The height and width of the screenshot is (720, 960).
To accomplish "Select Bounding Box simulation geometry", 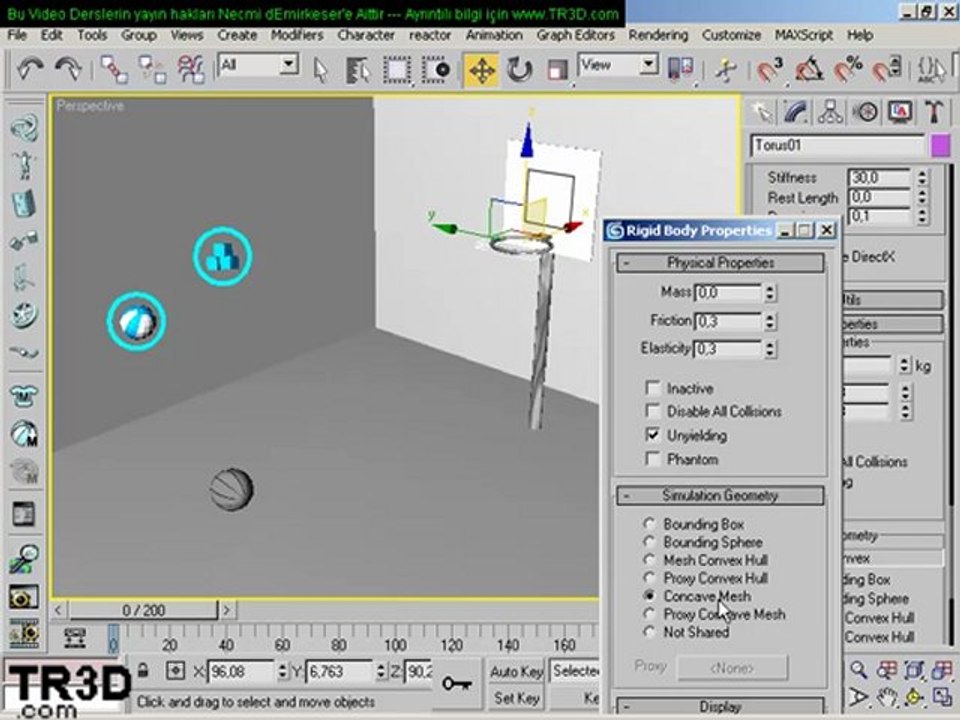I will point(650,524).
